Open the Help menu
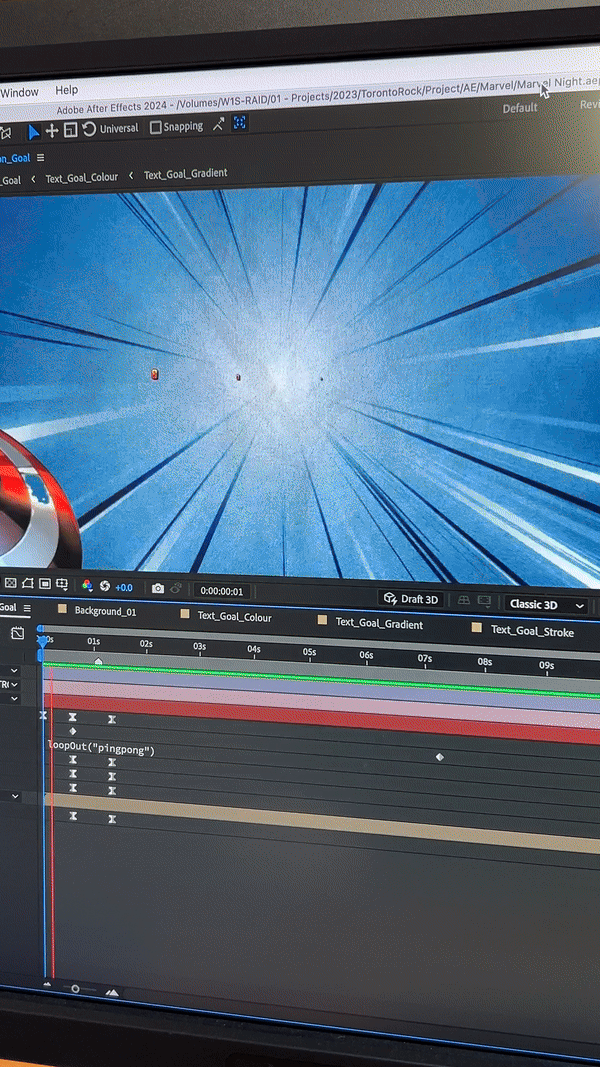The width and height of the screenshot is (600, 1067). (67, 90)
